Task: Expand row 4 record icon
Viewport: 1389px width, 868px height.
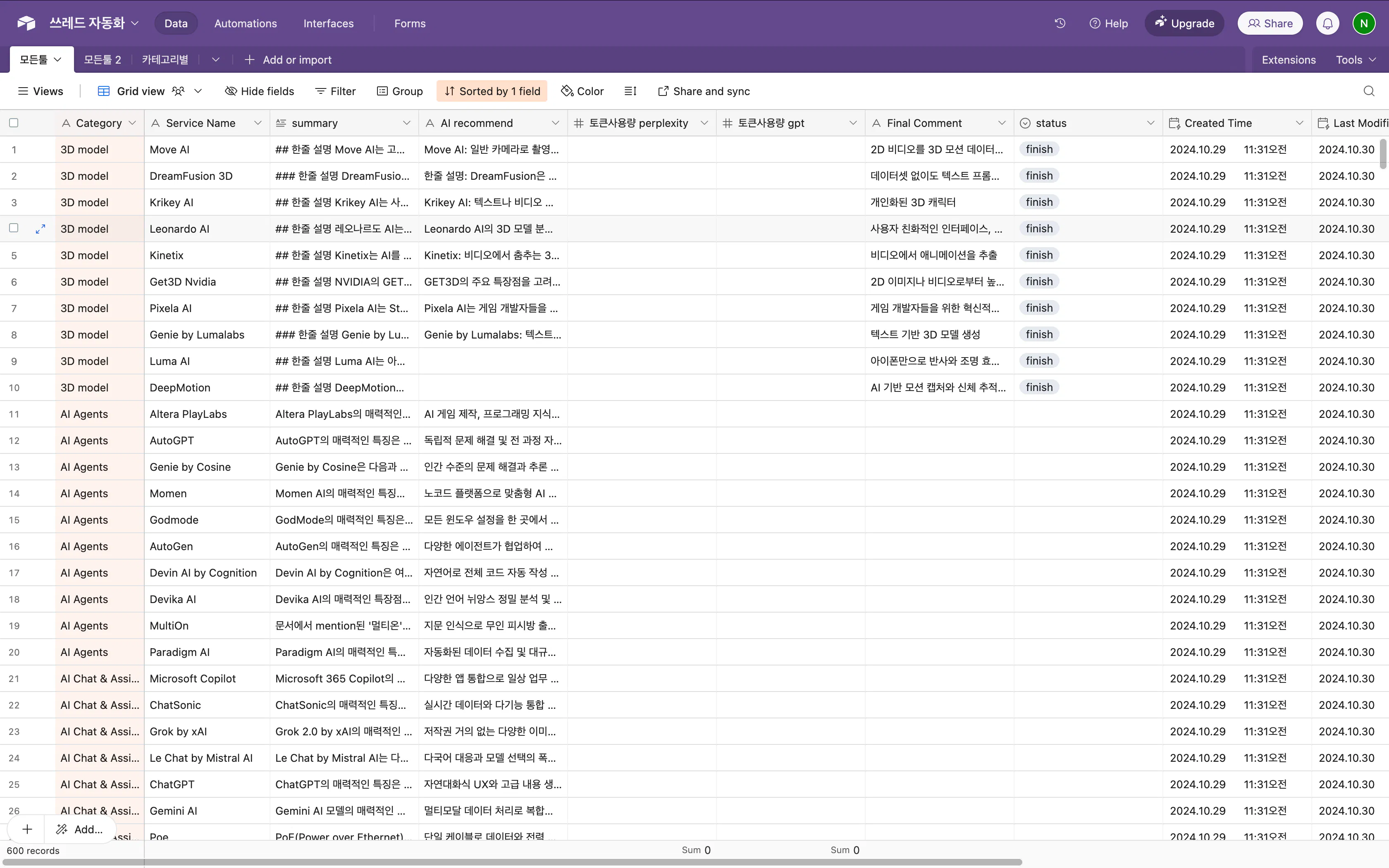Action: 40,229
